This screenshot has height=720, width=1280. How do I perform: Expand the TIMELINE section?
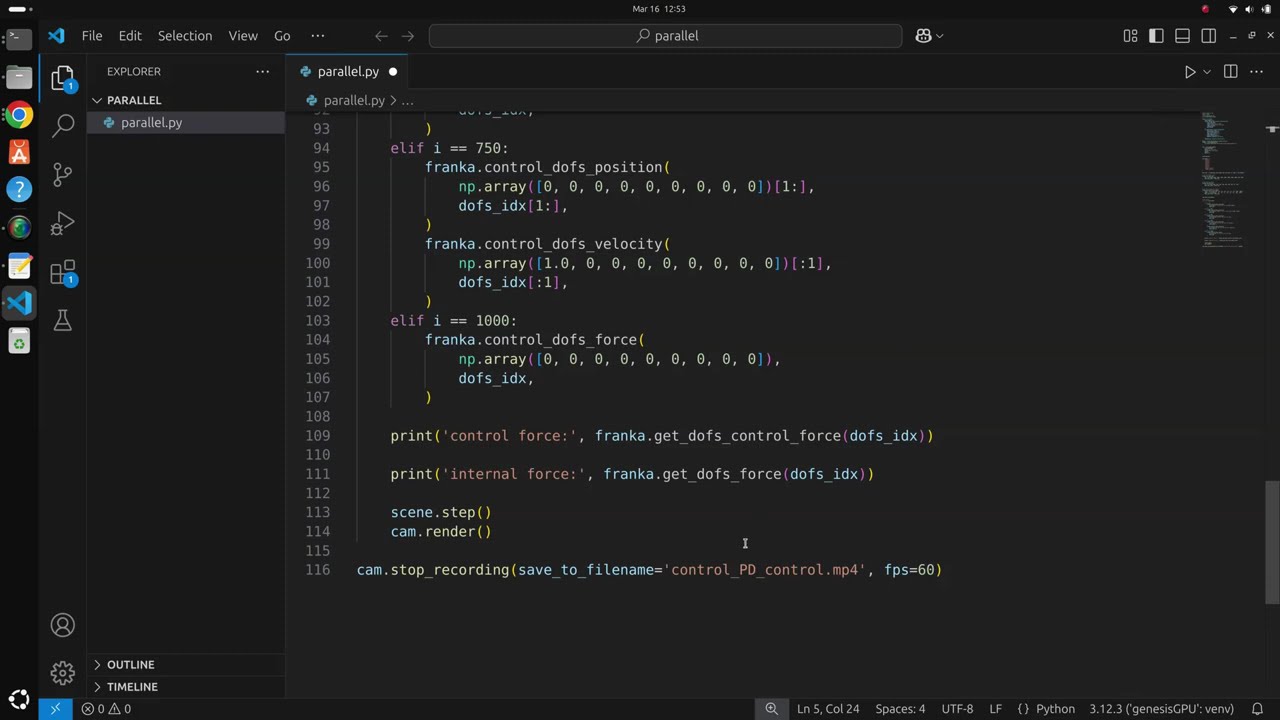(x=132, y=687)
